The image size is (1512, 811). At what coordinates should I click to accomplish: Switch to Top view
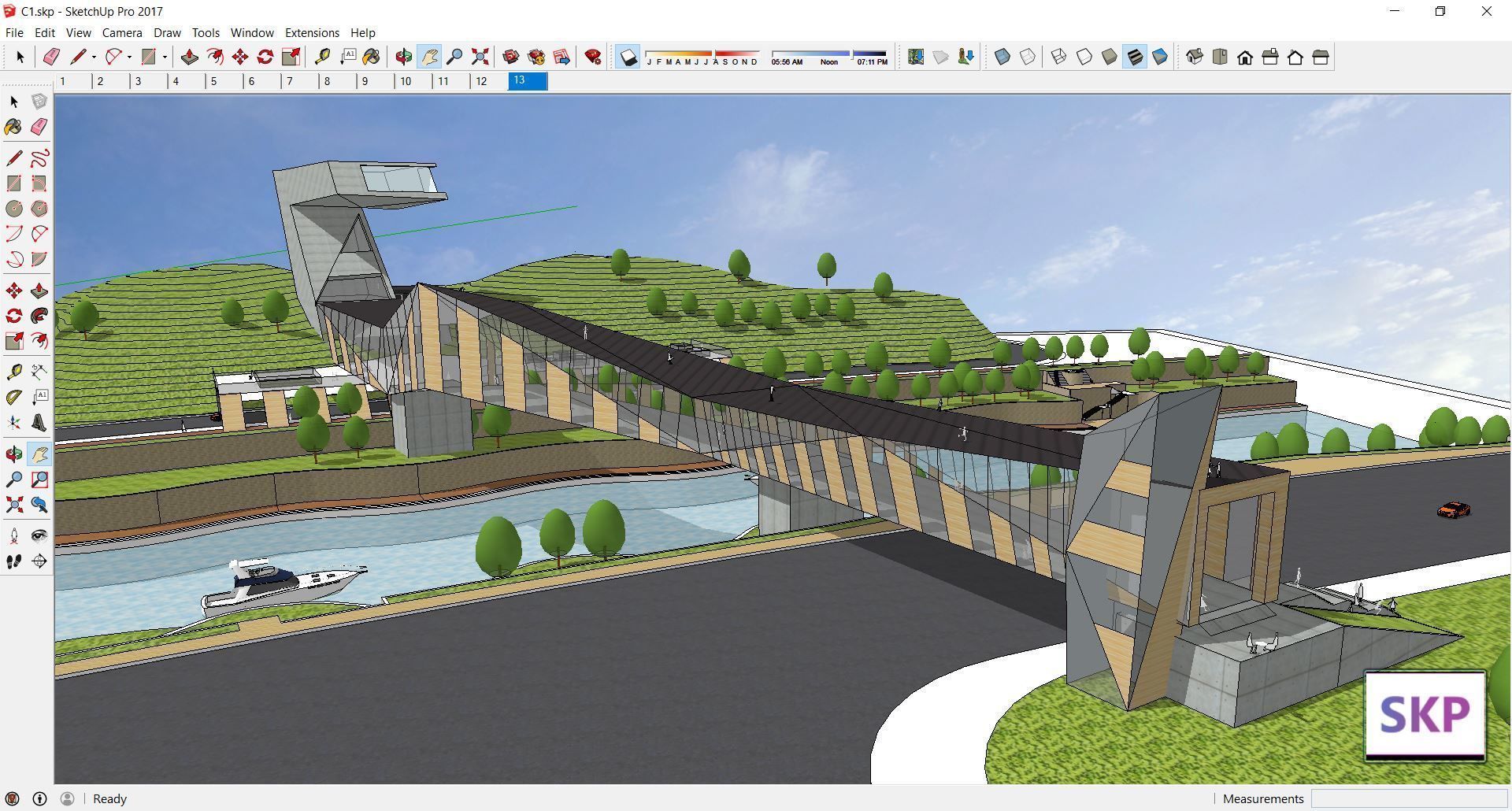click(x=1220, y=57)
